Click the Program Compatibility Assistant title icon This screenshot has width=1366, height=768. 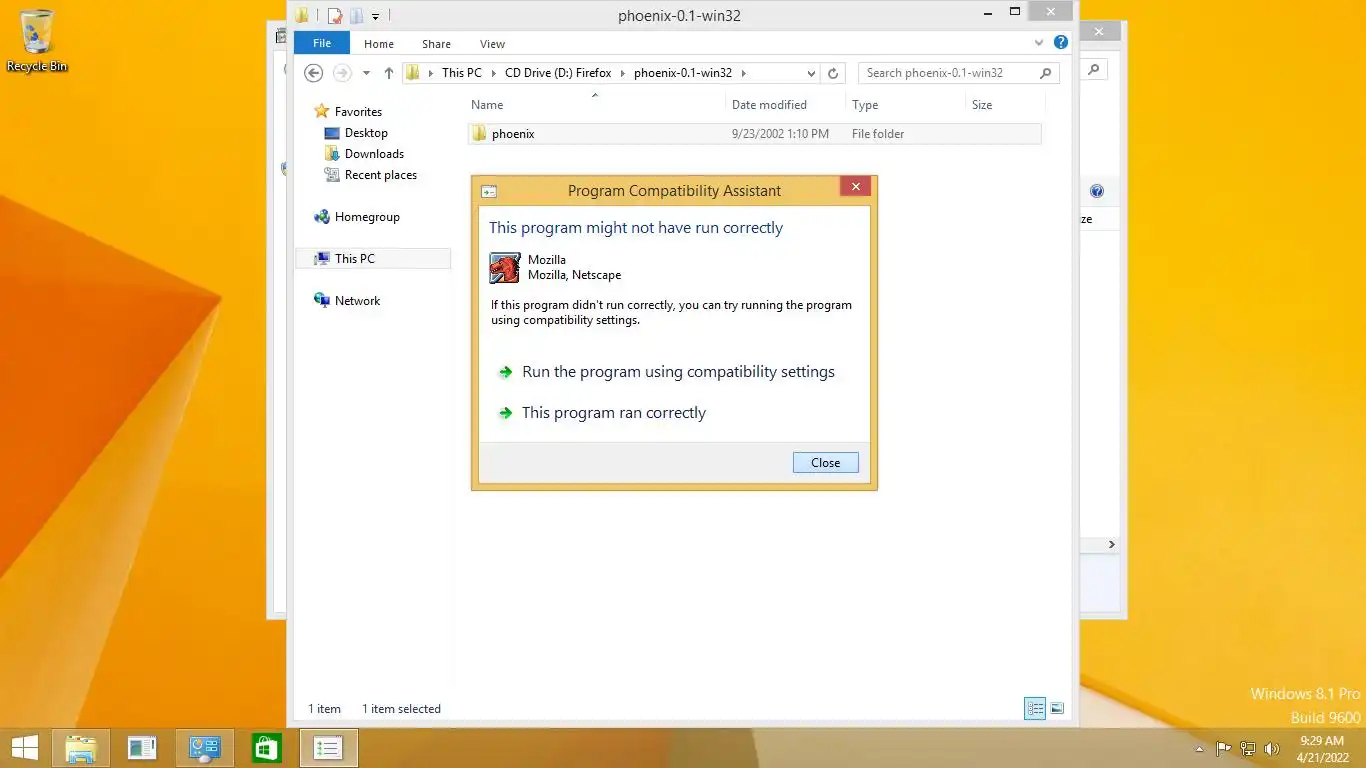(489, 191)
